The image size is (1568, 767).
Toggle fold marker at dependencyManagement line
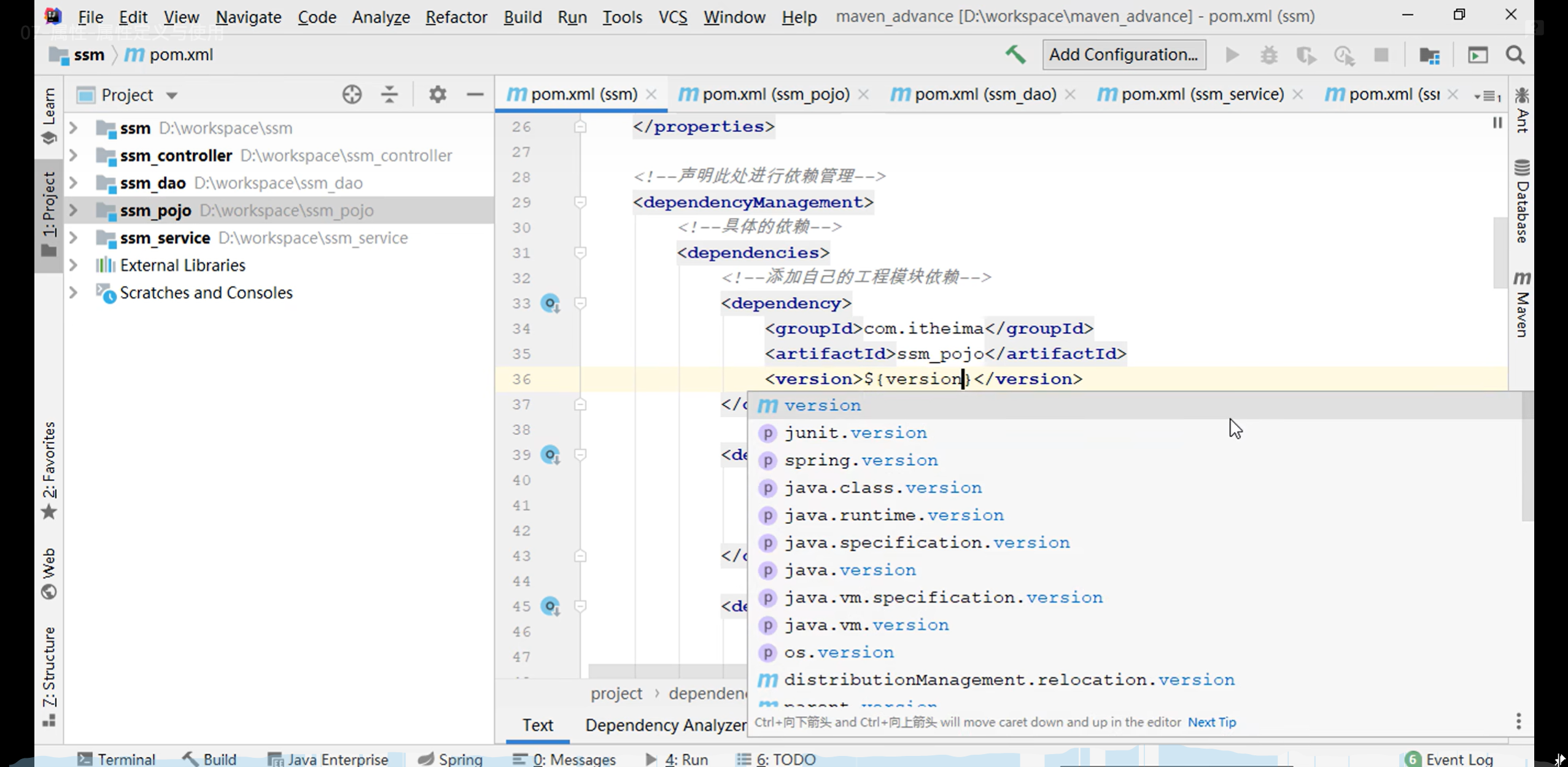pos(580,202)
